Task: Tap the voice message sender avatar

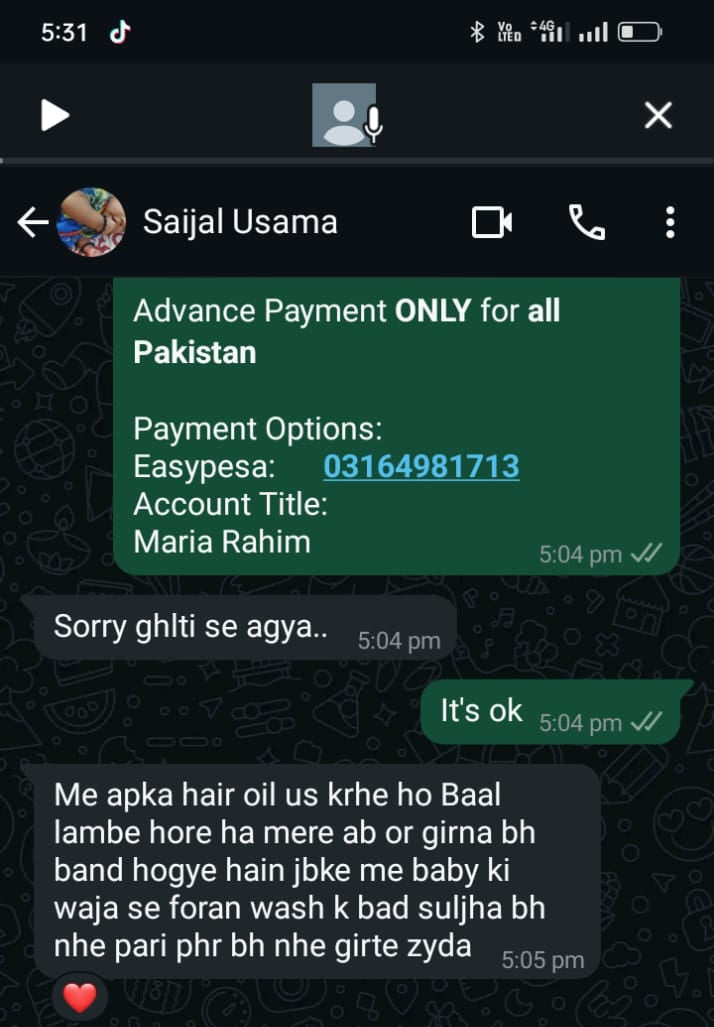Action: pos(343,115)
